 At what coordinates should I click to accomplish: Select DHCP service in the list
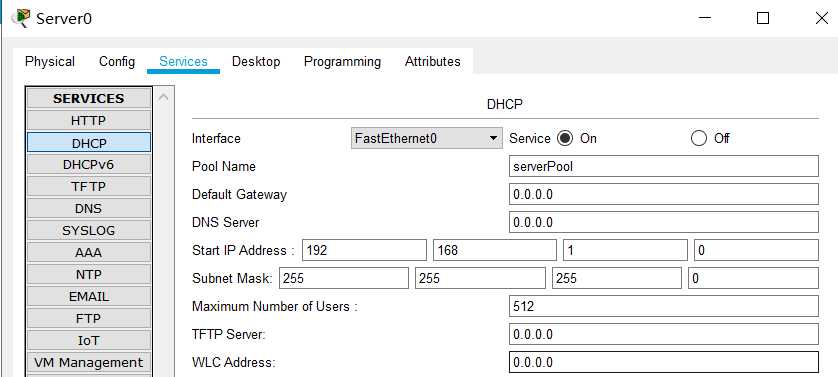click(89, 143)
